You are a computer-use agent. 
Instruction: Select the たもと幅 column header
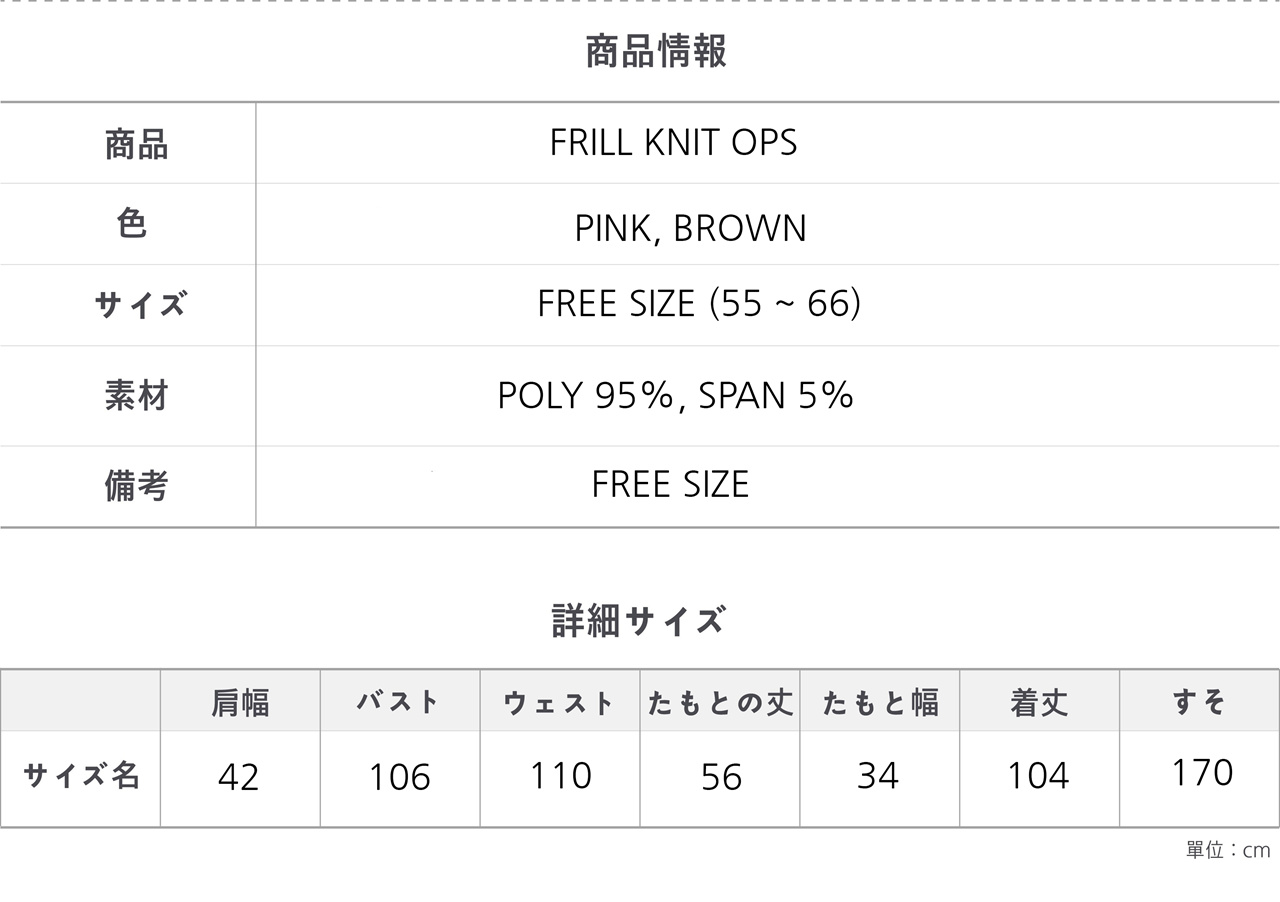[x=880, y=703]
